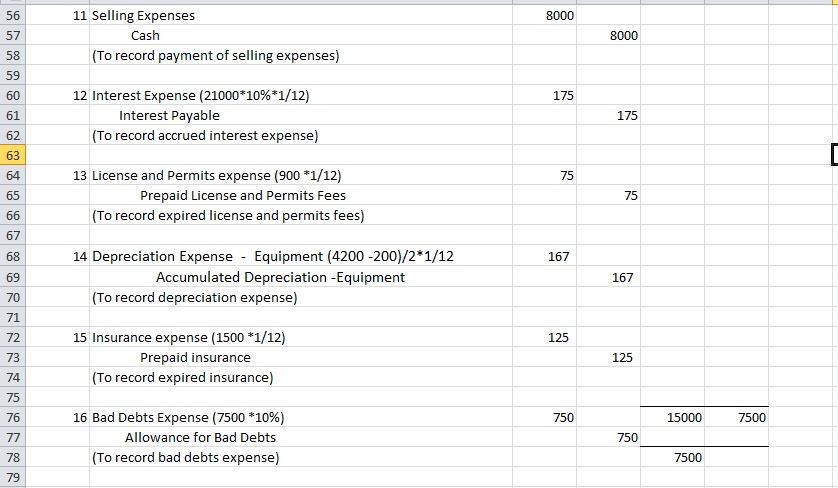Click the entry number 14 cell
Image resolution: width=838 pixels, height=488 pixels.
57,257
